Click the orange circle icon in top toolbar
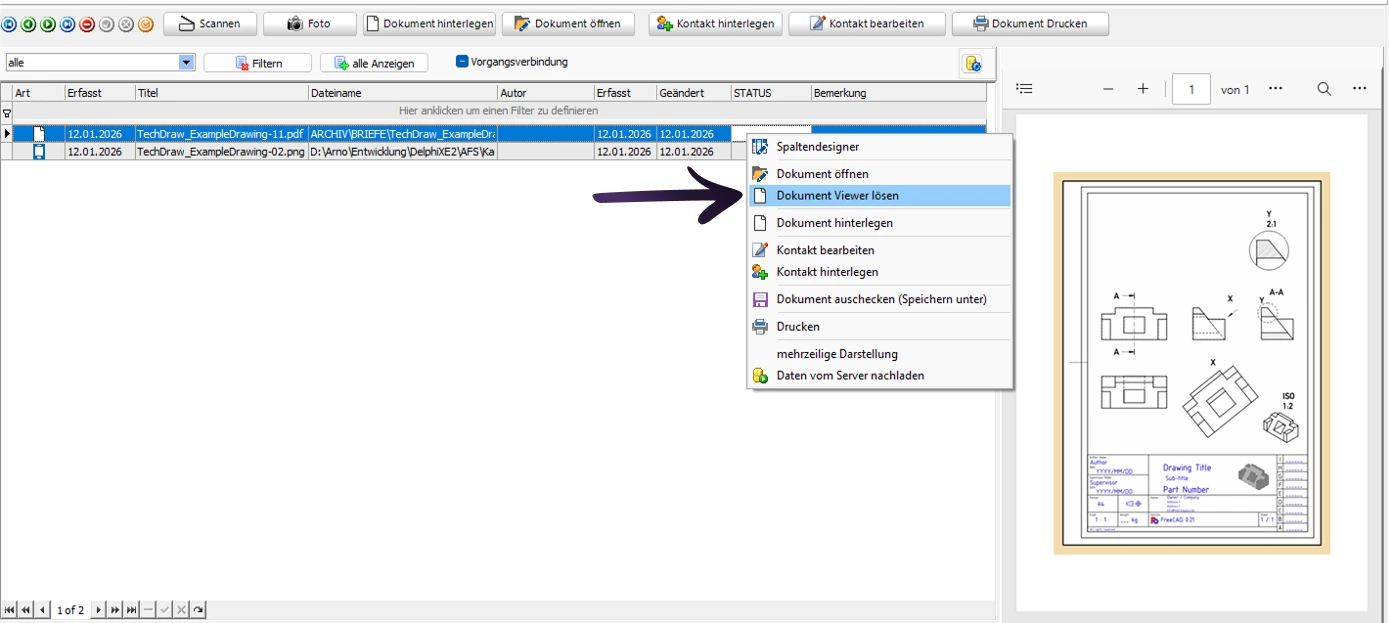The image size is (1389, 623). coord(146,24)
